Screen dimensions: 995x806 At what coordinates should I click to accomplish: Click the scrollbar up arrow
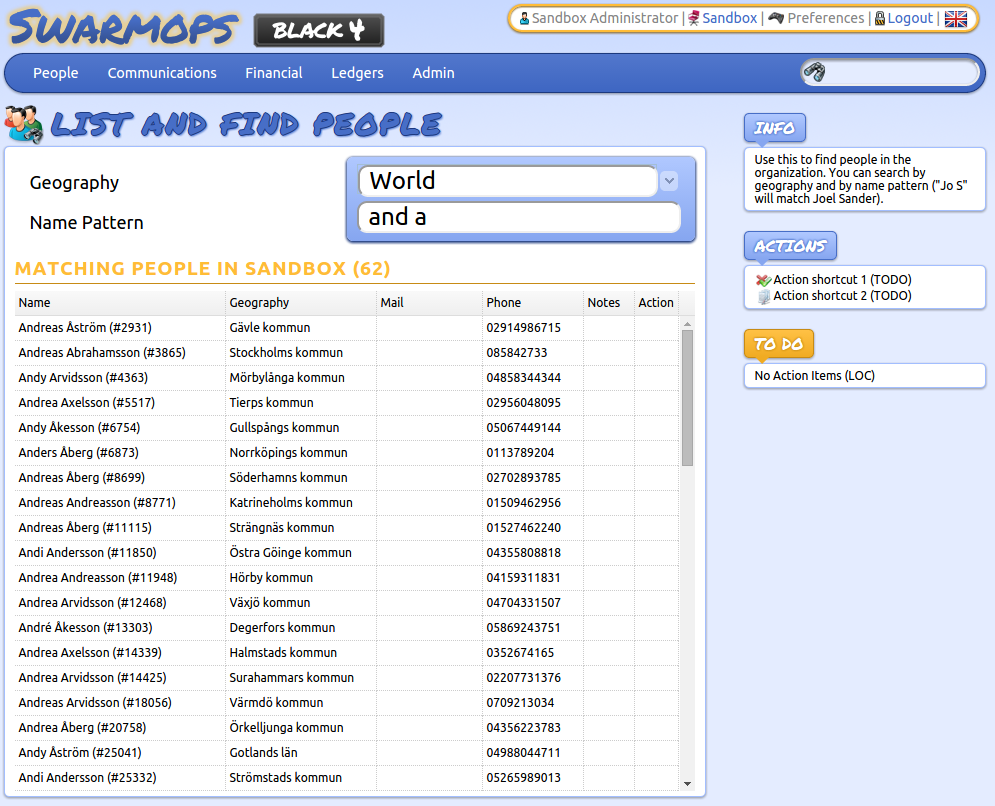point(687,324)
